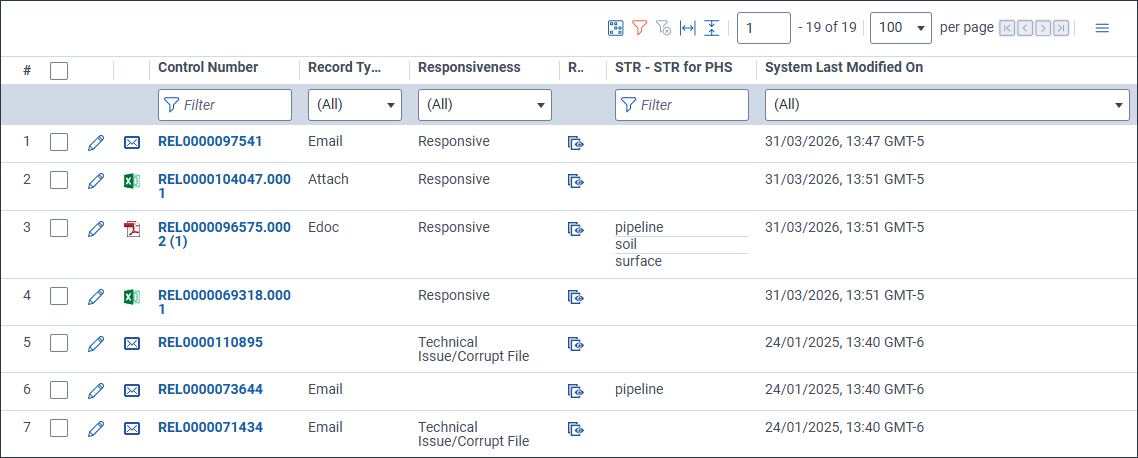The width and height of the screenshot is (1138, 458).
Task: Check the box for row 2 REL0000104047.0001
Action: (x=59, y=181)
